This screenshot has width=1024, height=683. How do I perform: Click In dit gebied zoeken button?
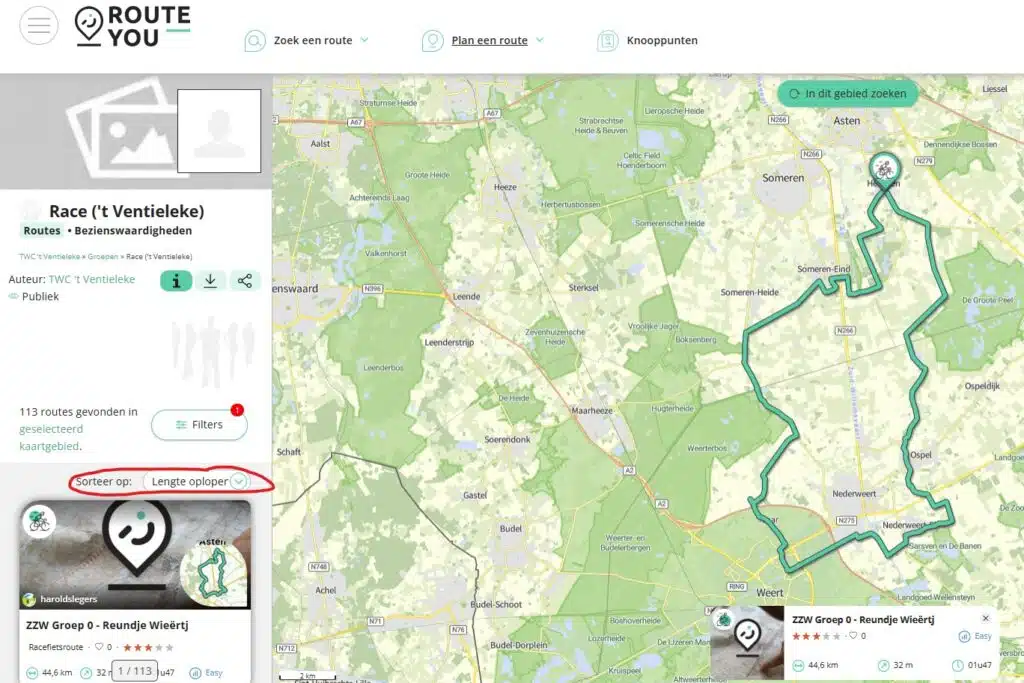(x=847, y=94)
